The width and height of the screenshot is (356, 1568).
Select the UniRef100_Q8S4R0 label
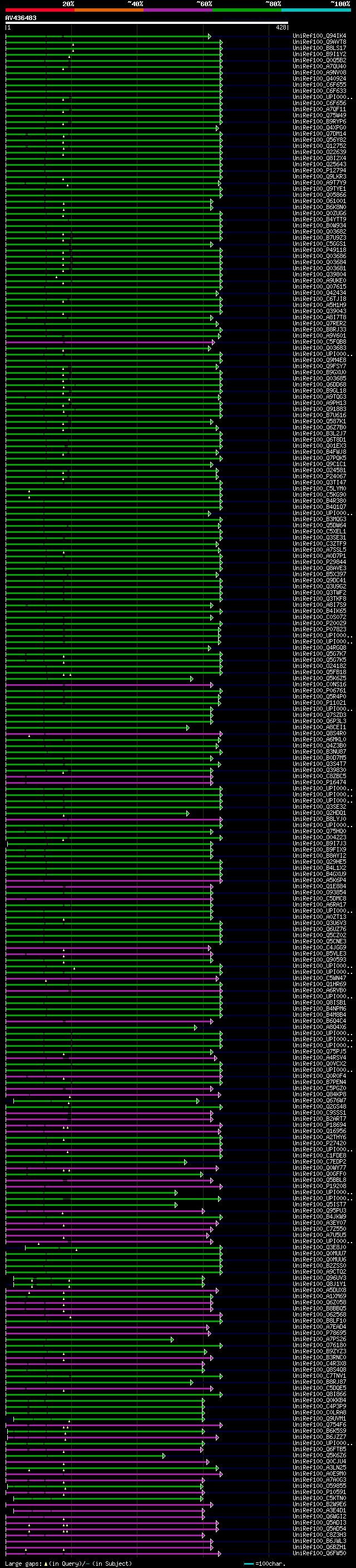319,734
